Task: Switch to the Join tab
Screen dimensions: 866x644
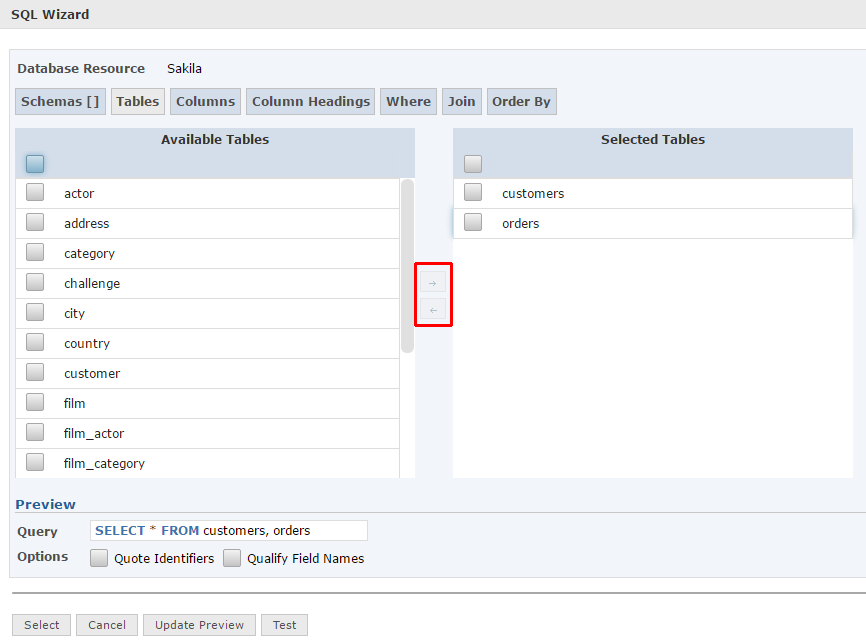Action: (461, 101)
